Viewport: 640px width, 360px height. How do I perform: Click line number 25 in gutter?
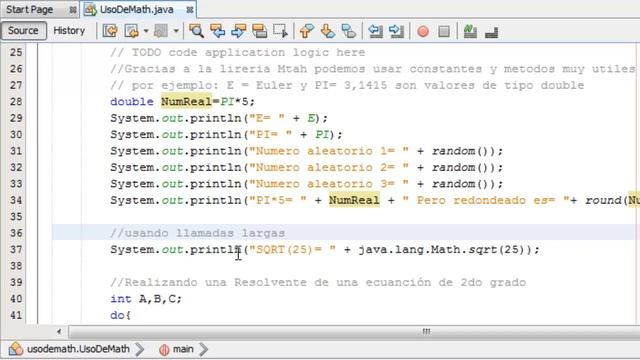(16, 52)
